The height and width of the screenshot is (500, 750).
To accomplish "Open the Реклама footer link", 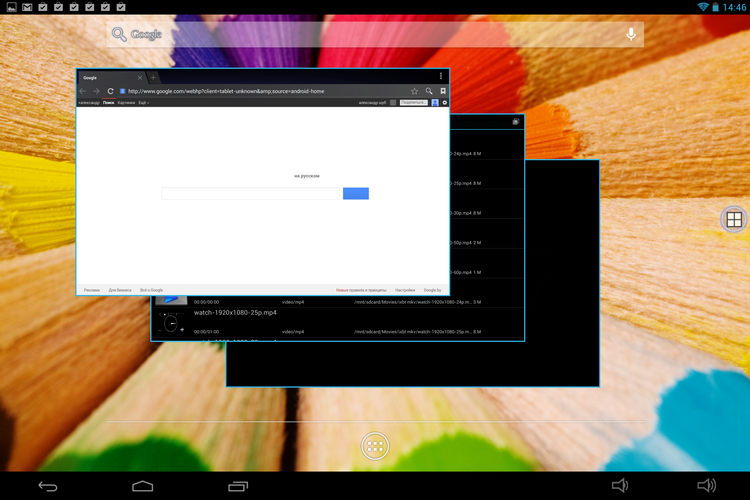I will pos(92,290).
